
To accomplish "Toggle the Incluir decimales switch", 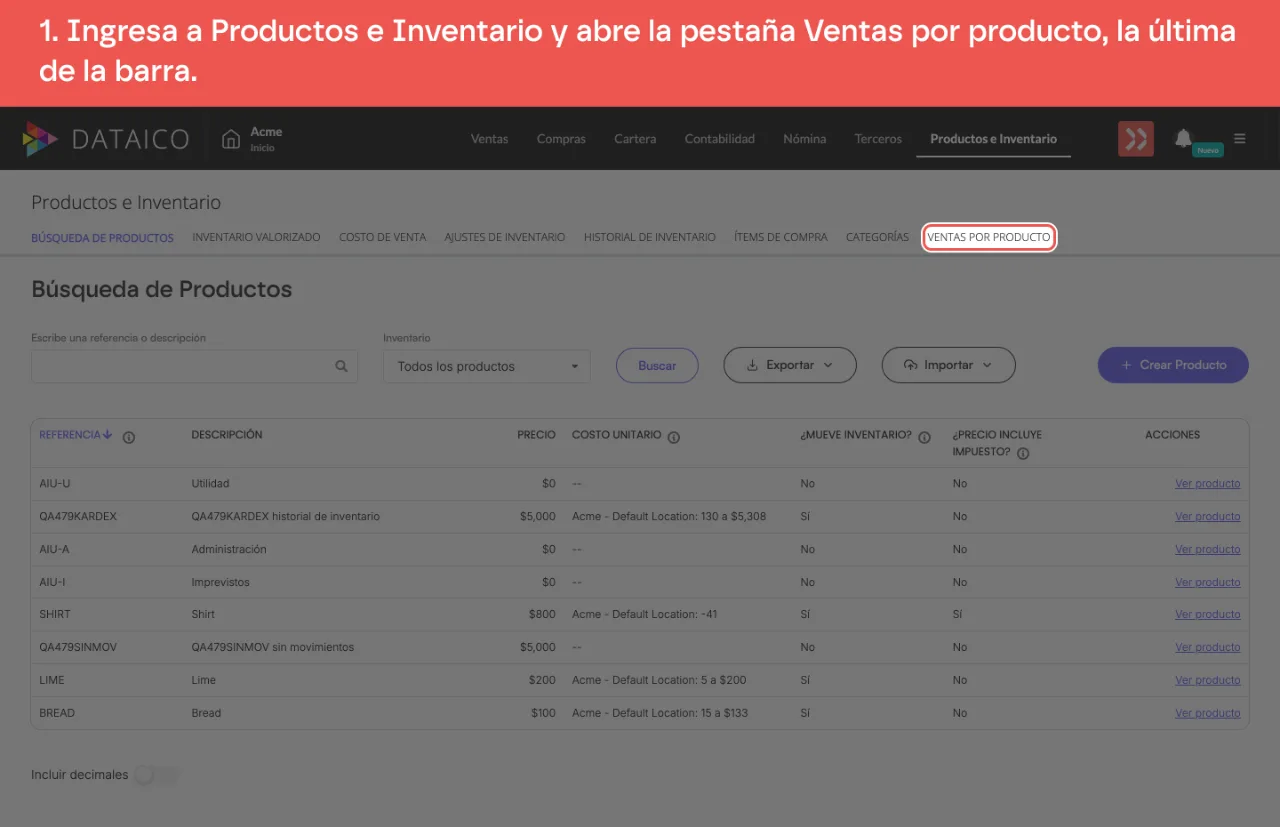I will coord(157,775).
